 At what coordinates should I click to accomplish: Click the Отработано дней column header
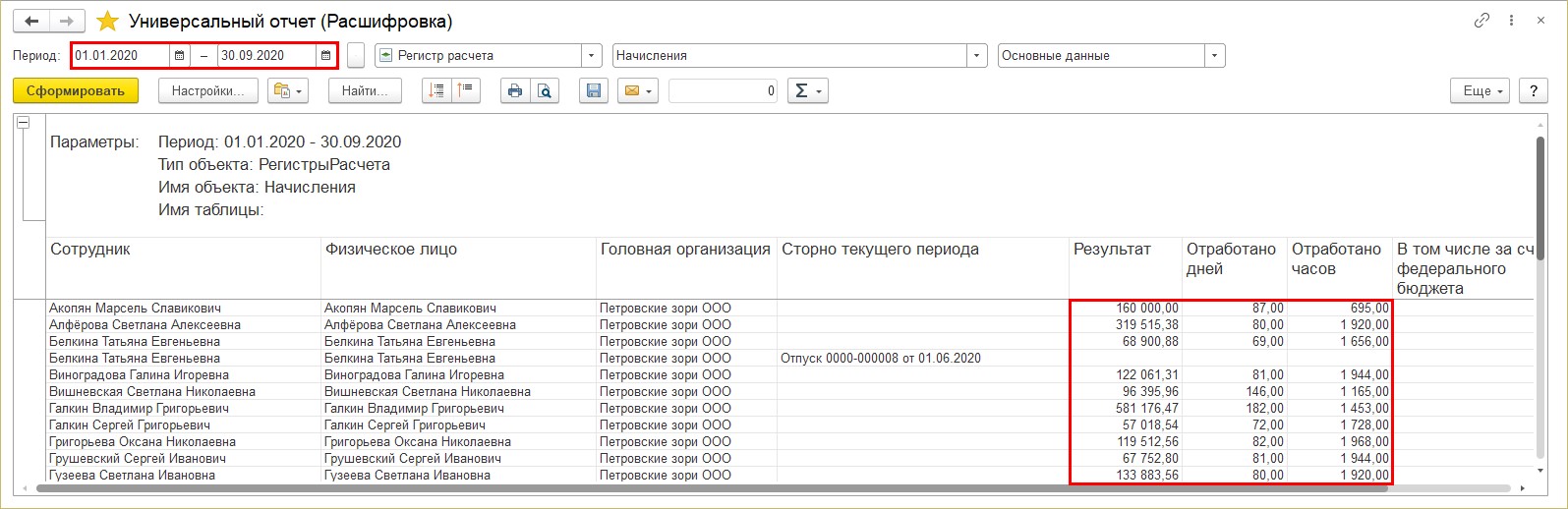pos(1235,268)
